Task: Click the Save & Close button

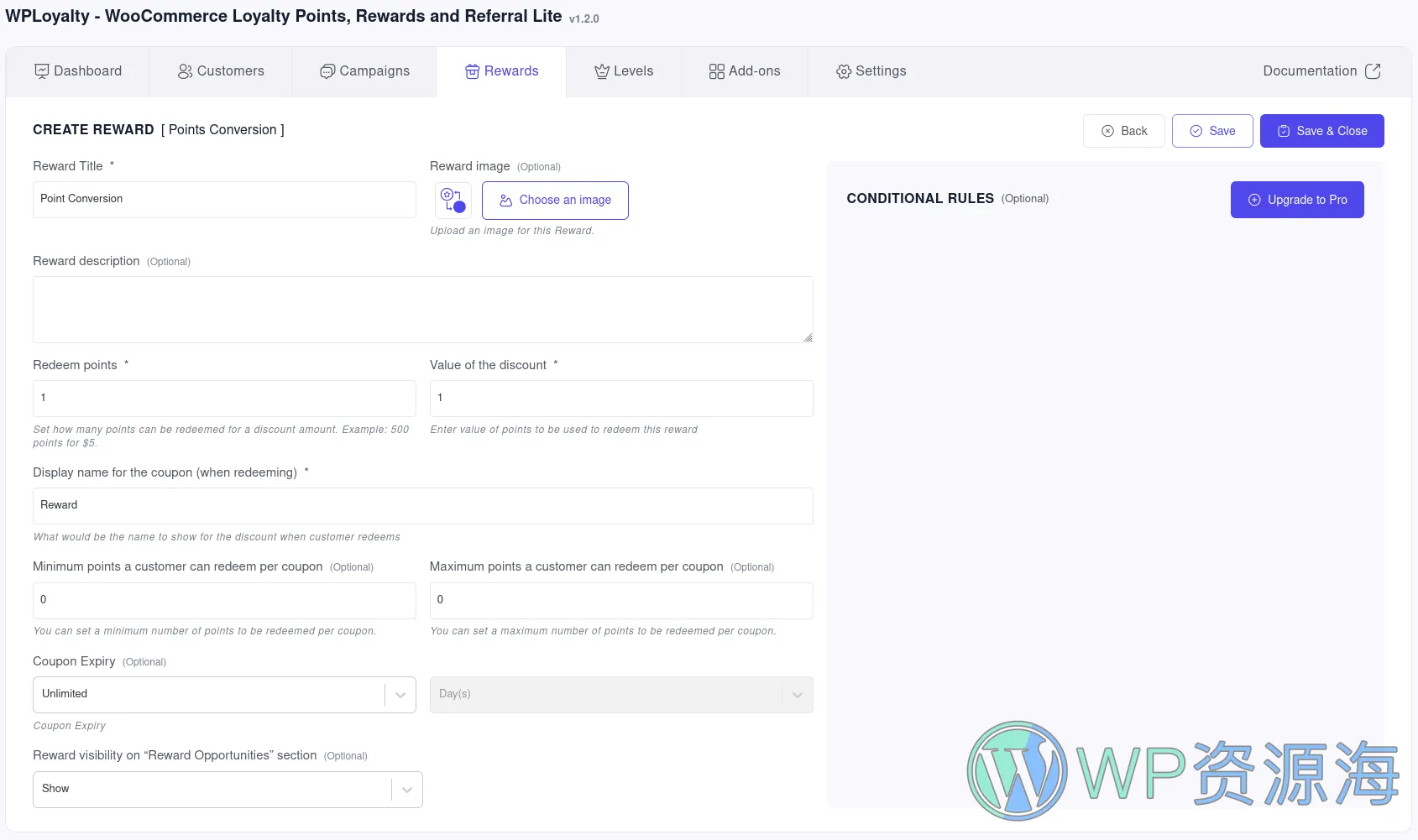Action: 1321,131
